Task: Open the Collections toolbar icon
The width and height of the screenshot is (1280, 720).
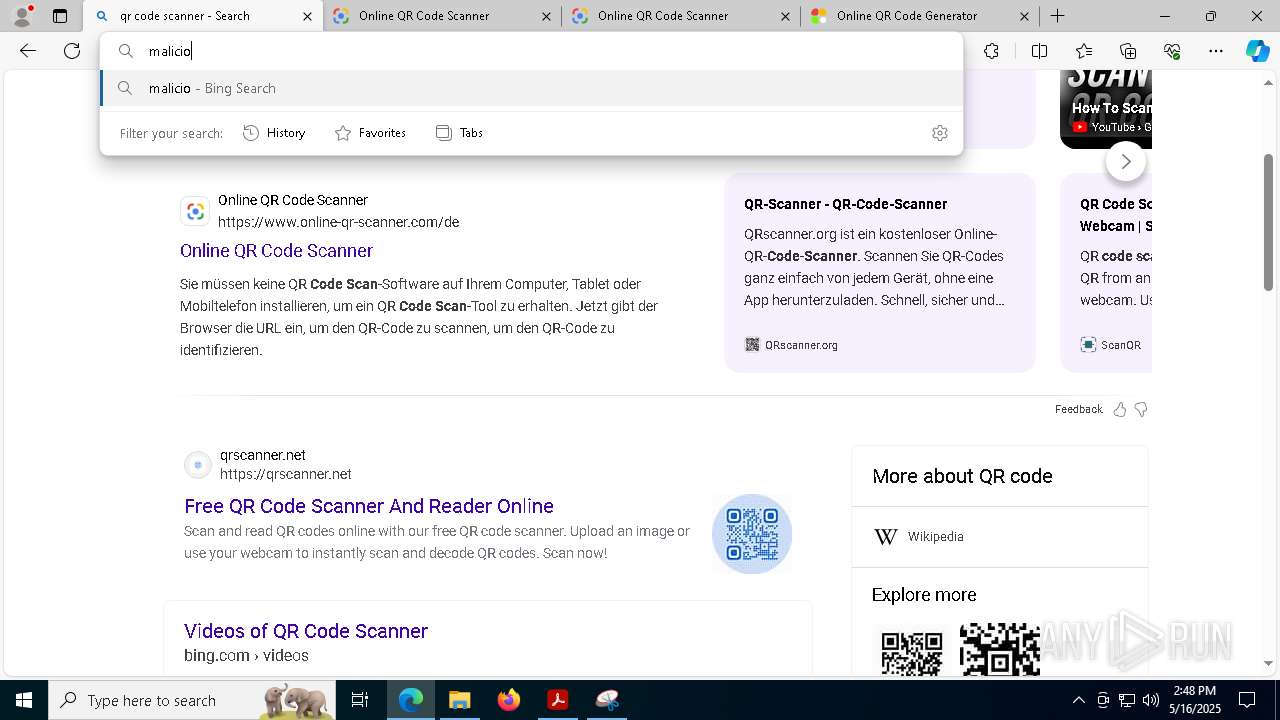Action: (1128, 51)
